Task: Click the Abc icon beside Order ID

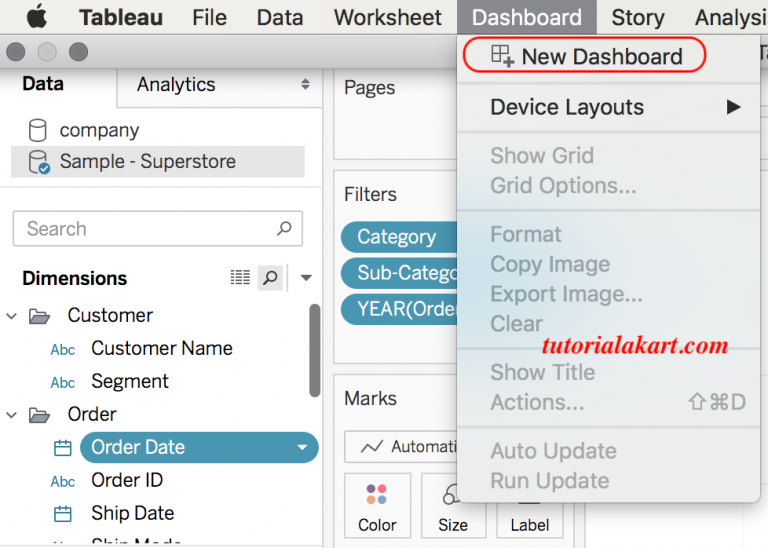Action: [x=63, y=481]
